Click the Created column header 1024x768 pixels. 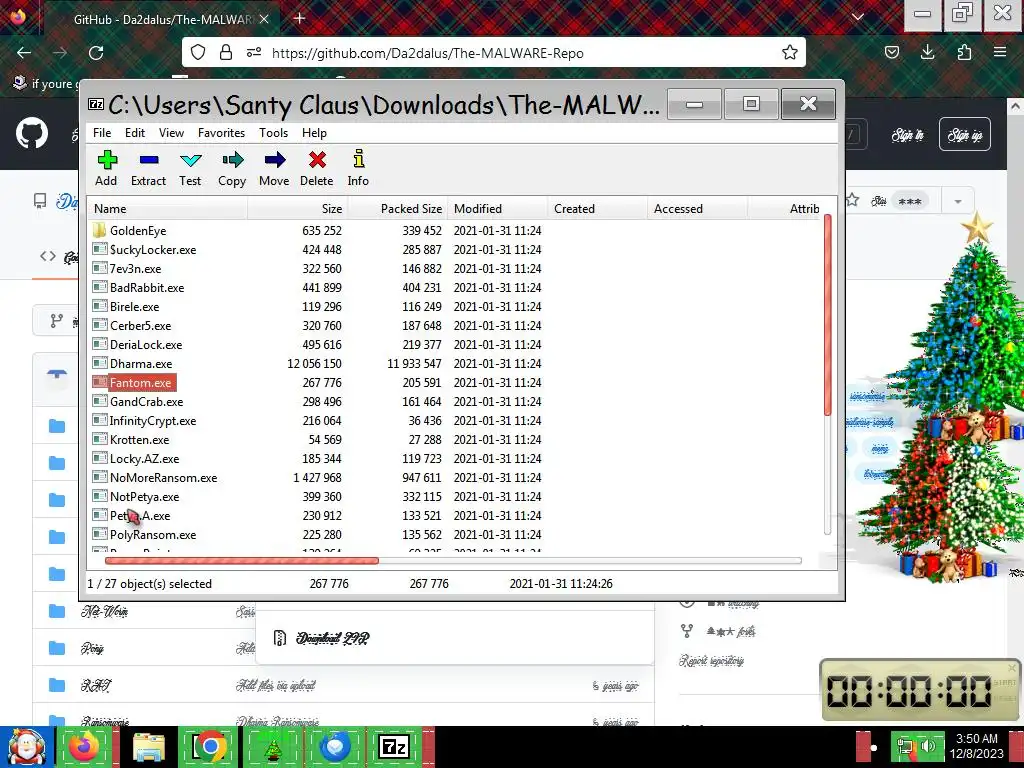(x=598, y=209)
